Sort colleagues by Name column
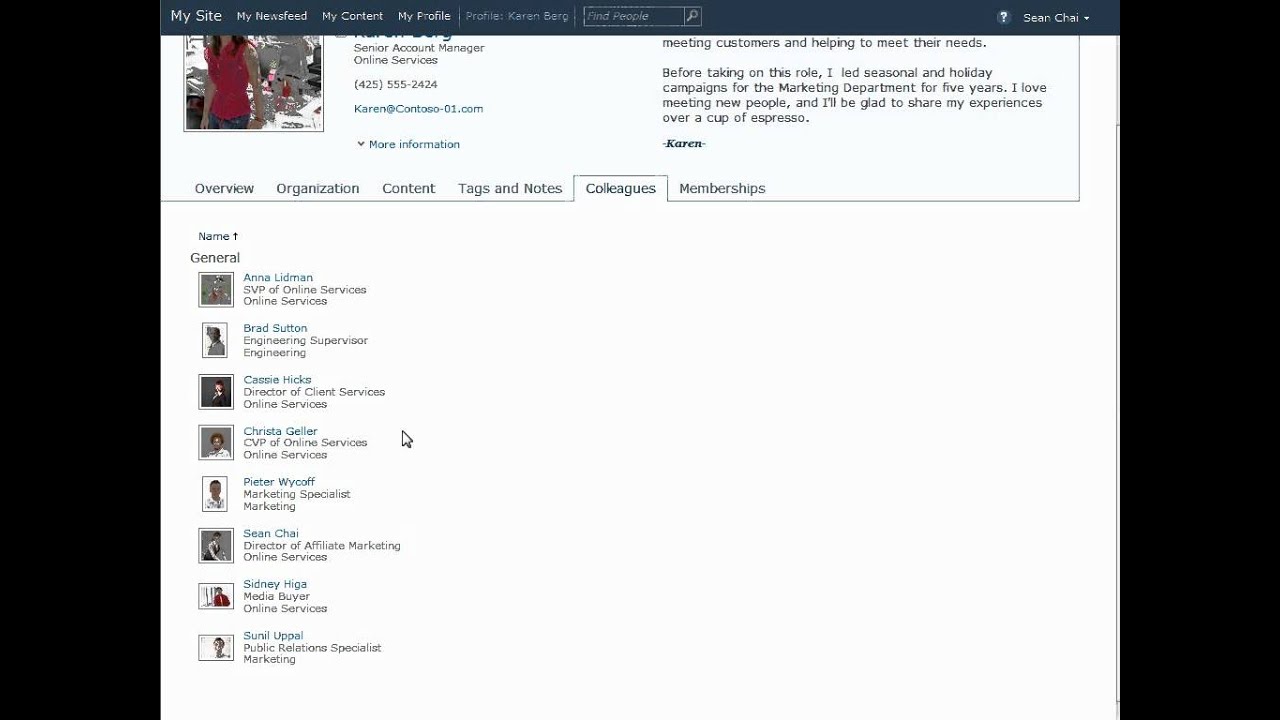This screenshot has height=720, width=1280. pyautogui.click(x=218, y=236)
